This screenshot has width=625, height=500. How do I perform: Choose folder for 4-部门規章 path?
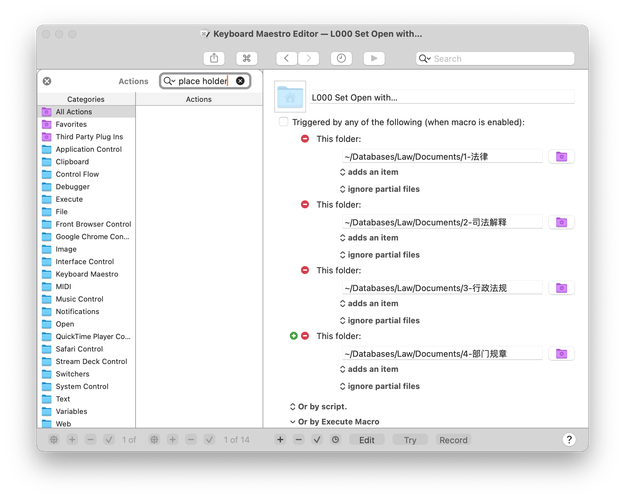[561, 354]
